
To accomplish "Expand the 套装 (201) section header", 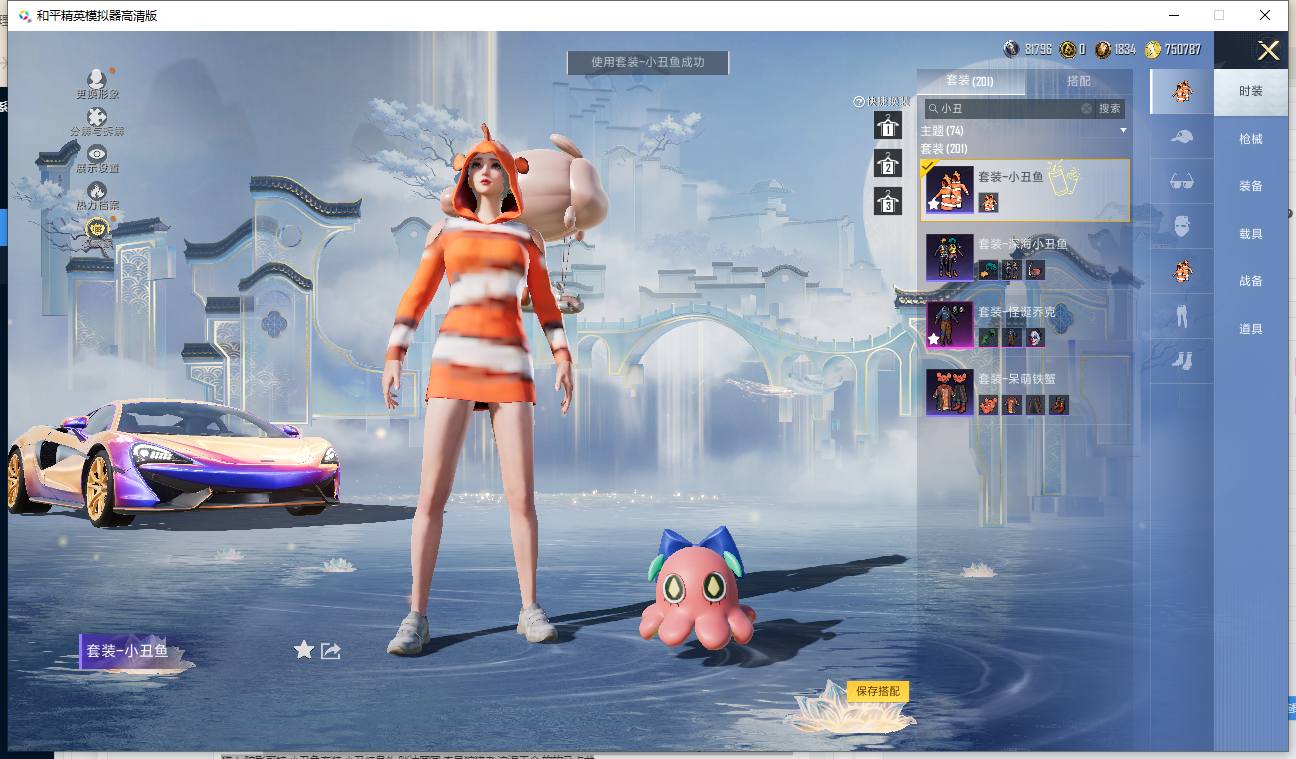I will 944,149.
